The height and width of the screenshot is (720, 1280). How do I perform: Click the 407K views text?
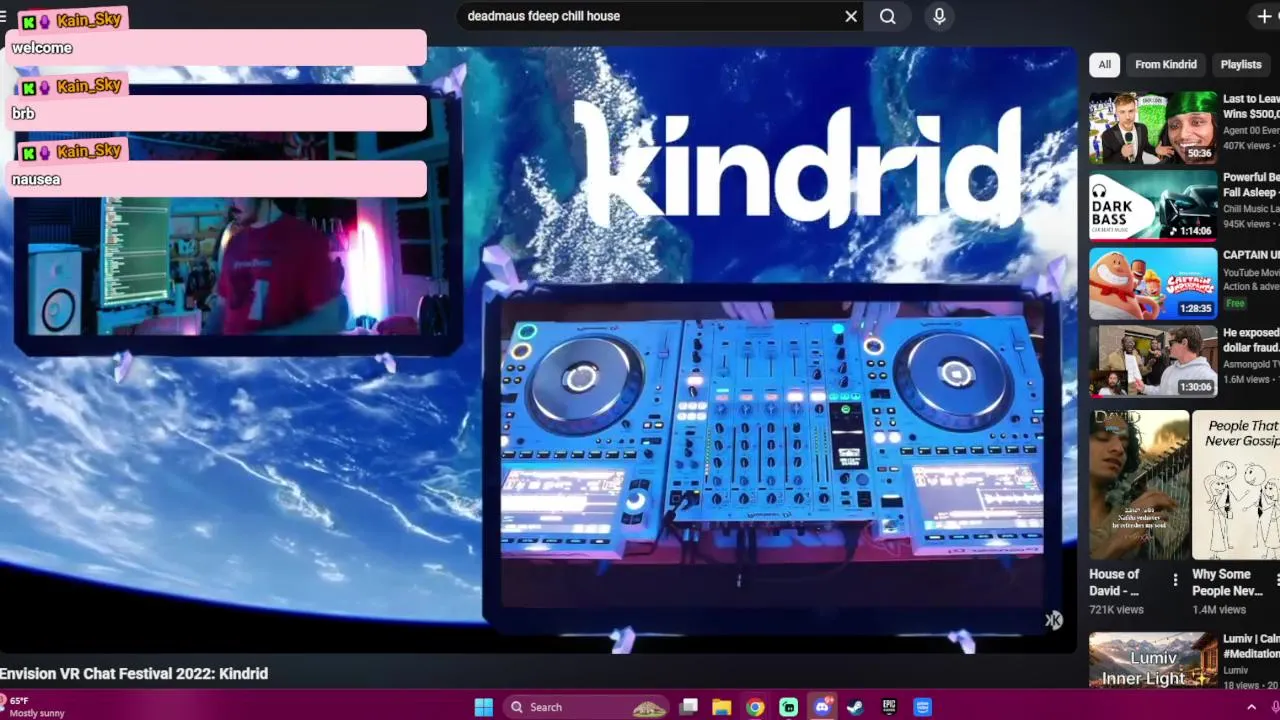[x=1246, y=146]
